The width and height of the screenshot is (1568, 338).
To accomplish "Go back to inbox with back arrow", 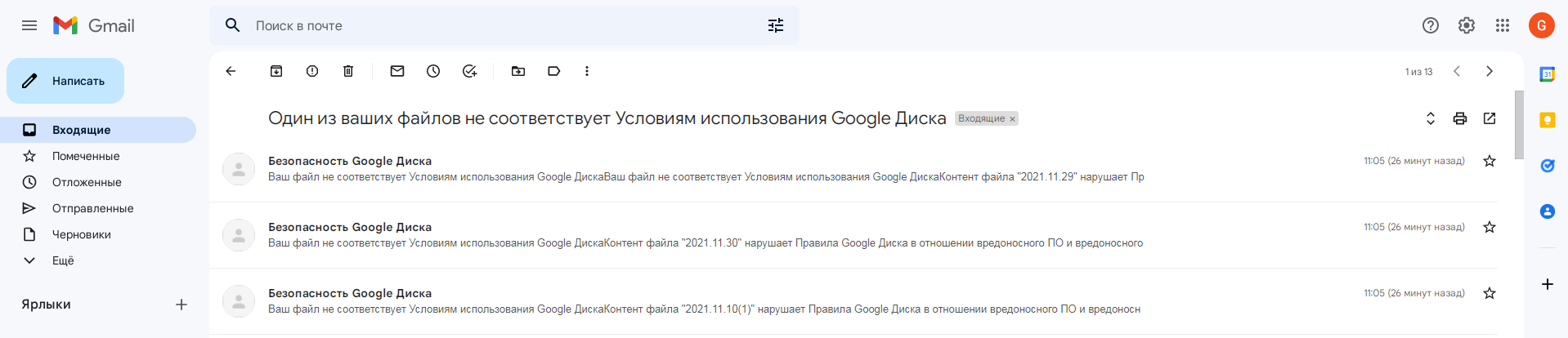I will click(231, 71).
